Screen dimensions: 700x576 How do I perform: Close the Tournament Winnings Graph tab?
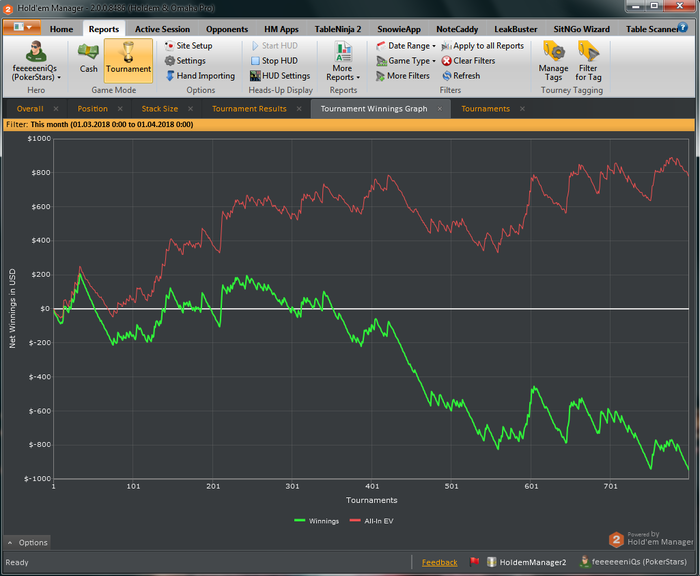pyautogui.click(x=440, y=109)
